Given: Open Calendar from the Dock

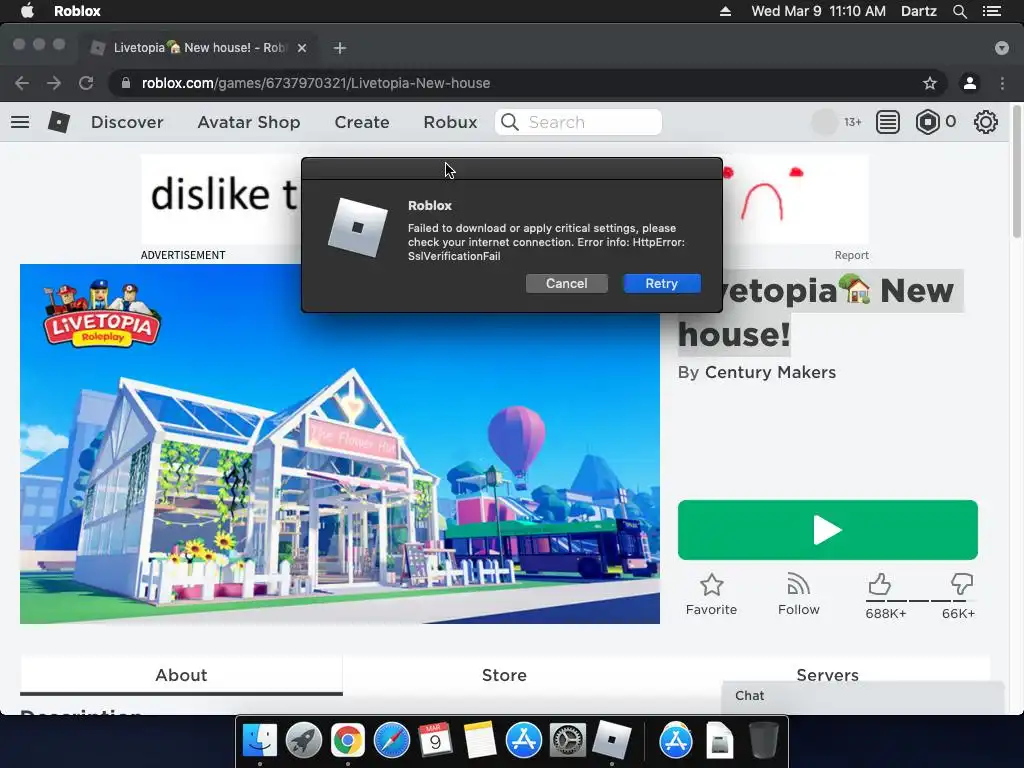Looking at the screenshot, I should pyautogui.click(x=435, y=741).
